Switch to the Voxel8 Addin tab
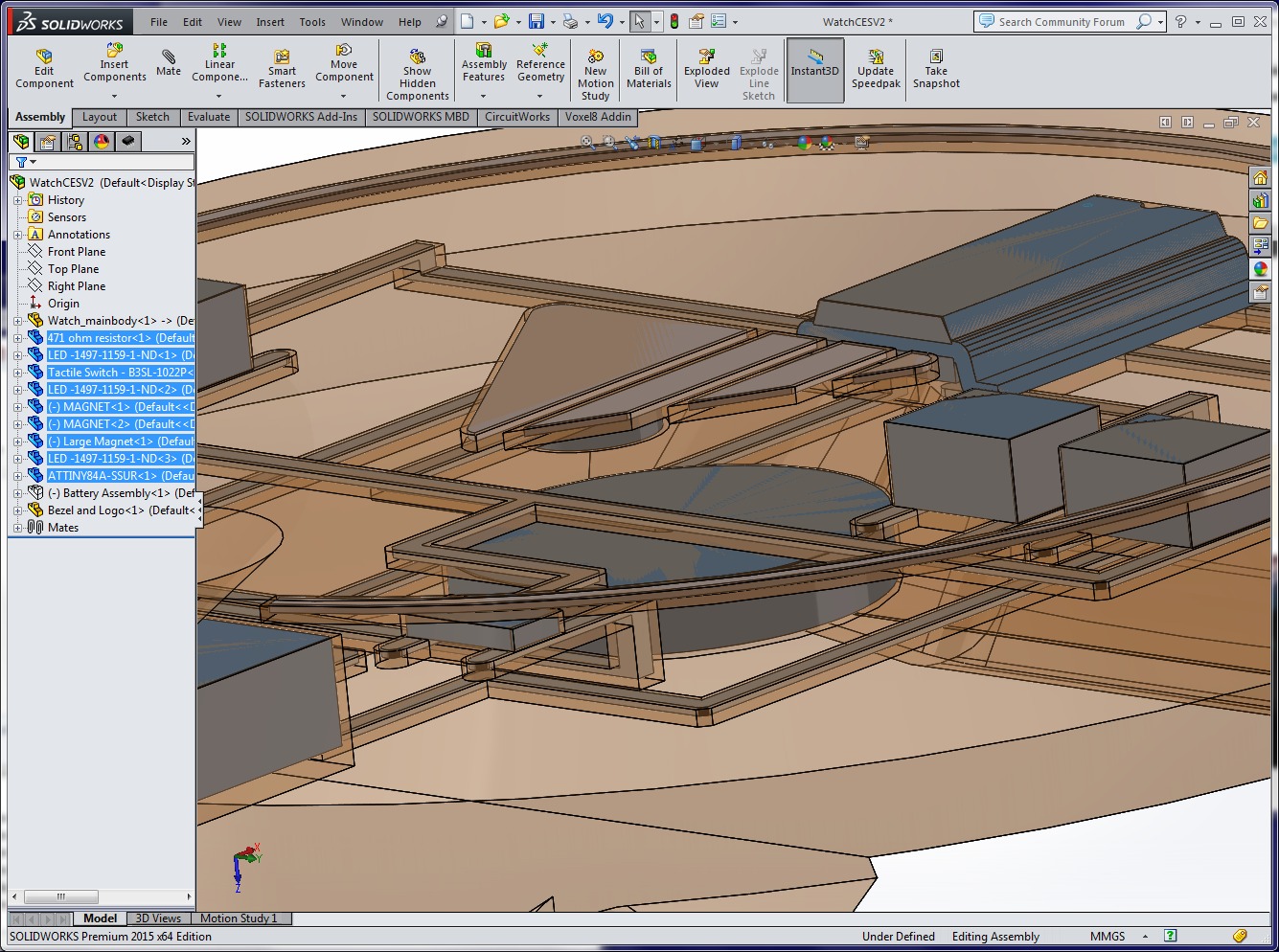 tap(598, 117)
